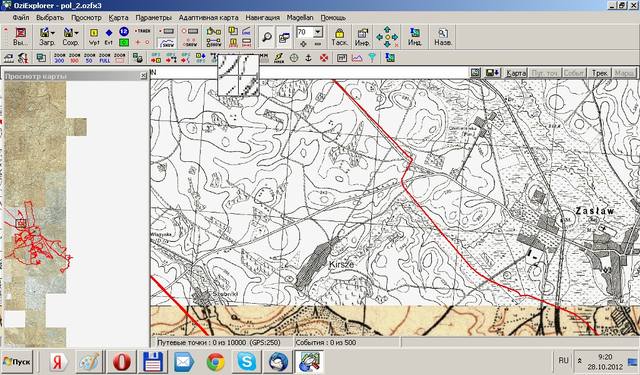640x375 pixels.
Task: Open the Адаптивная карта menu
Action: [x=208, y=18]
